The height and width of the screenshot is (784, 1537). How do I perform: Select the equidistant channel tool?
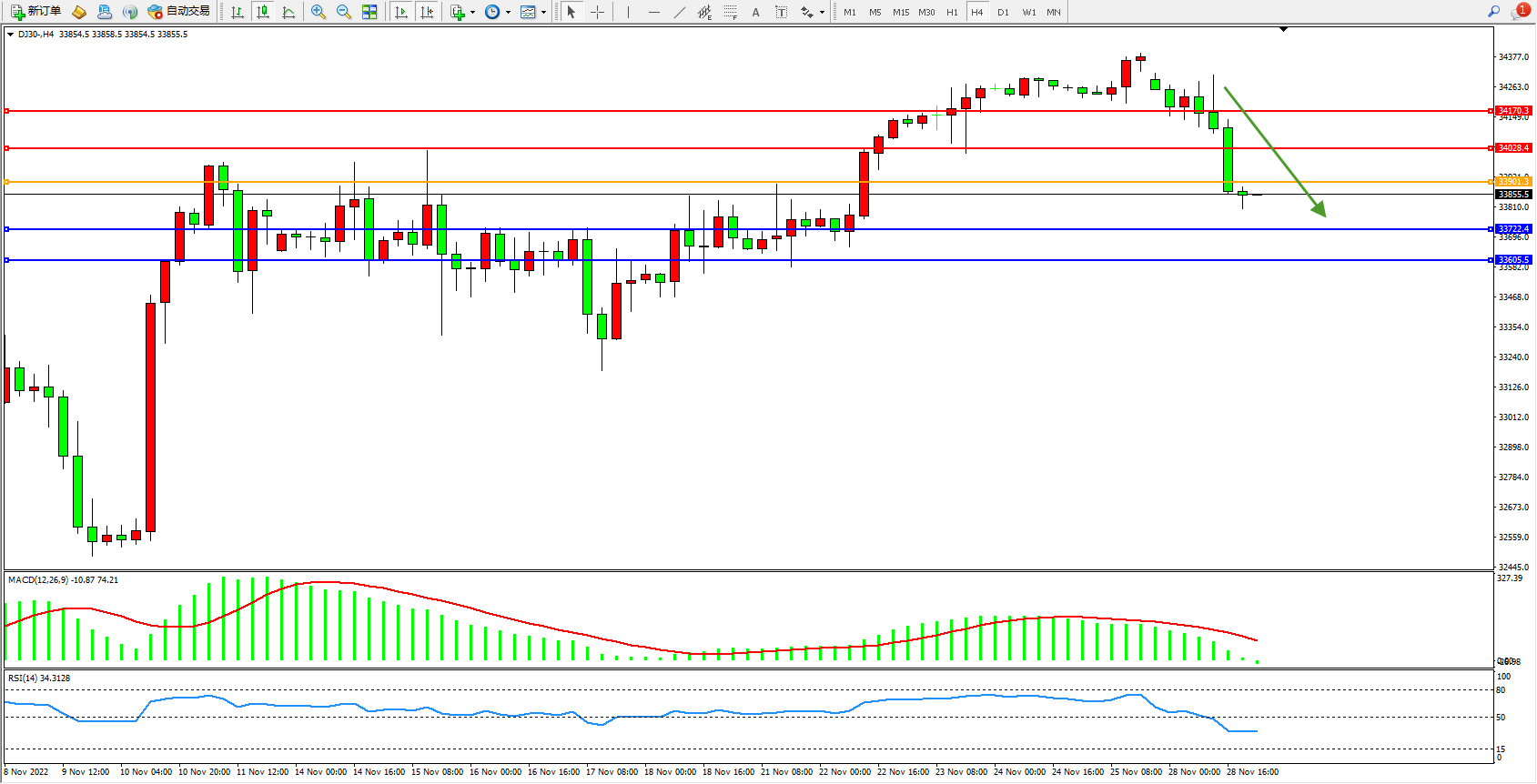tap(704, 12)
